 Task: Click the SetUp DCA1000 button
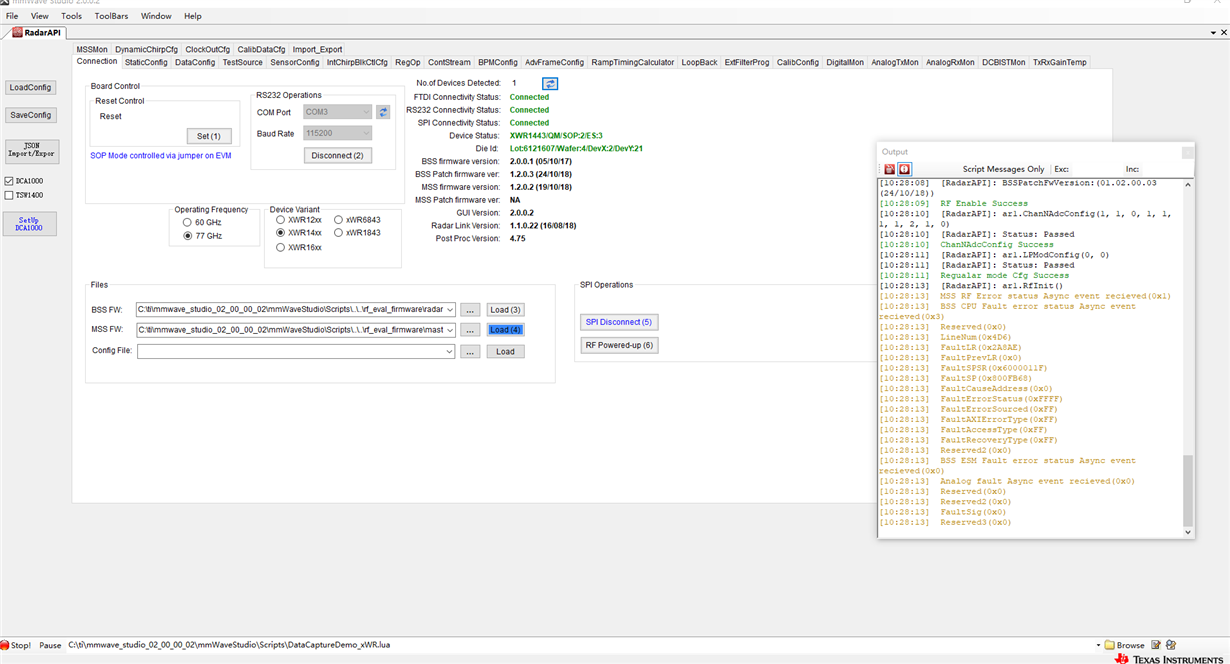(31, 224)
